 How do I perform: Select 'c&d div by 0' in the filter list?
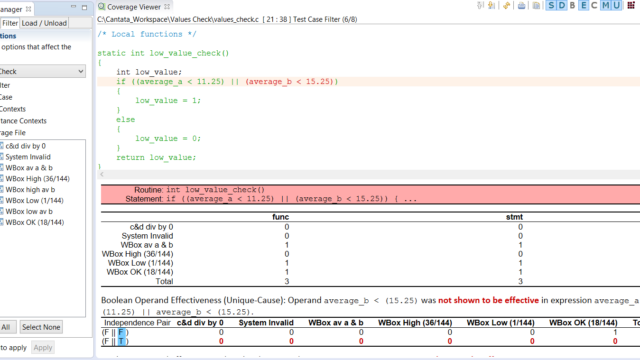click(x=25, y=146)
